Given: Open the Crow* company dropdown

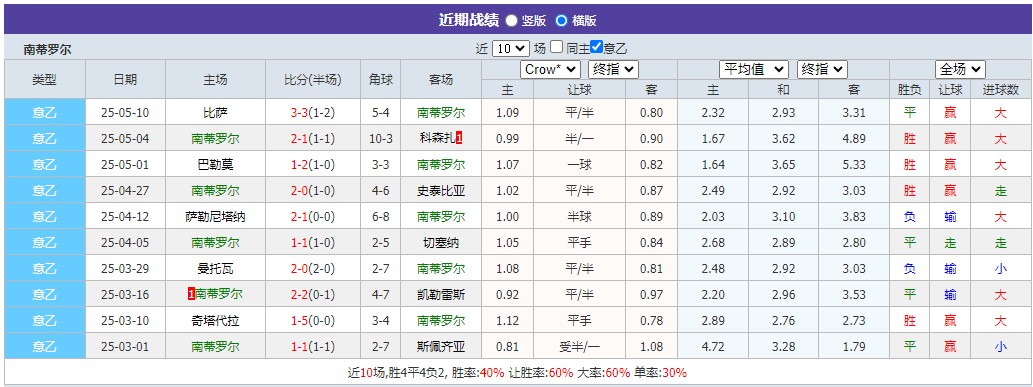Looking at the screenshot, I should [x=550, y=69].
